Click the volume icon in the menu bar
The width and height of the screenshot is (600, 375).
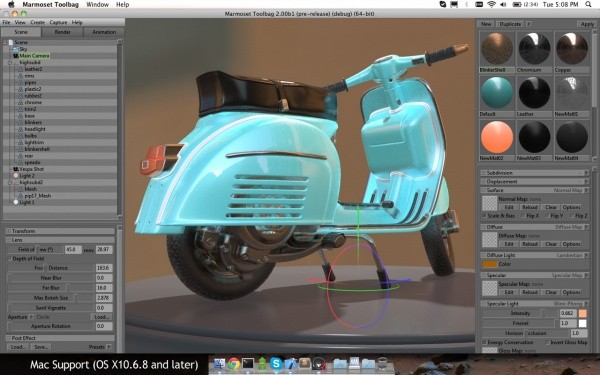point(503,4)
